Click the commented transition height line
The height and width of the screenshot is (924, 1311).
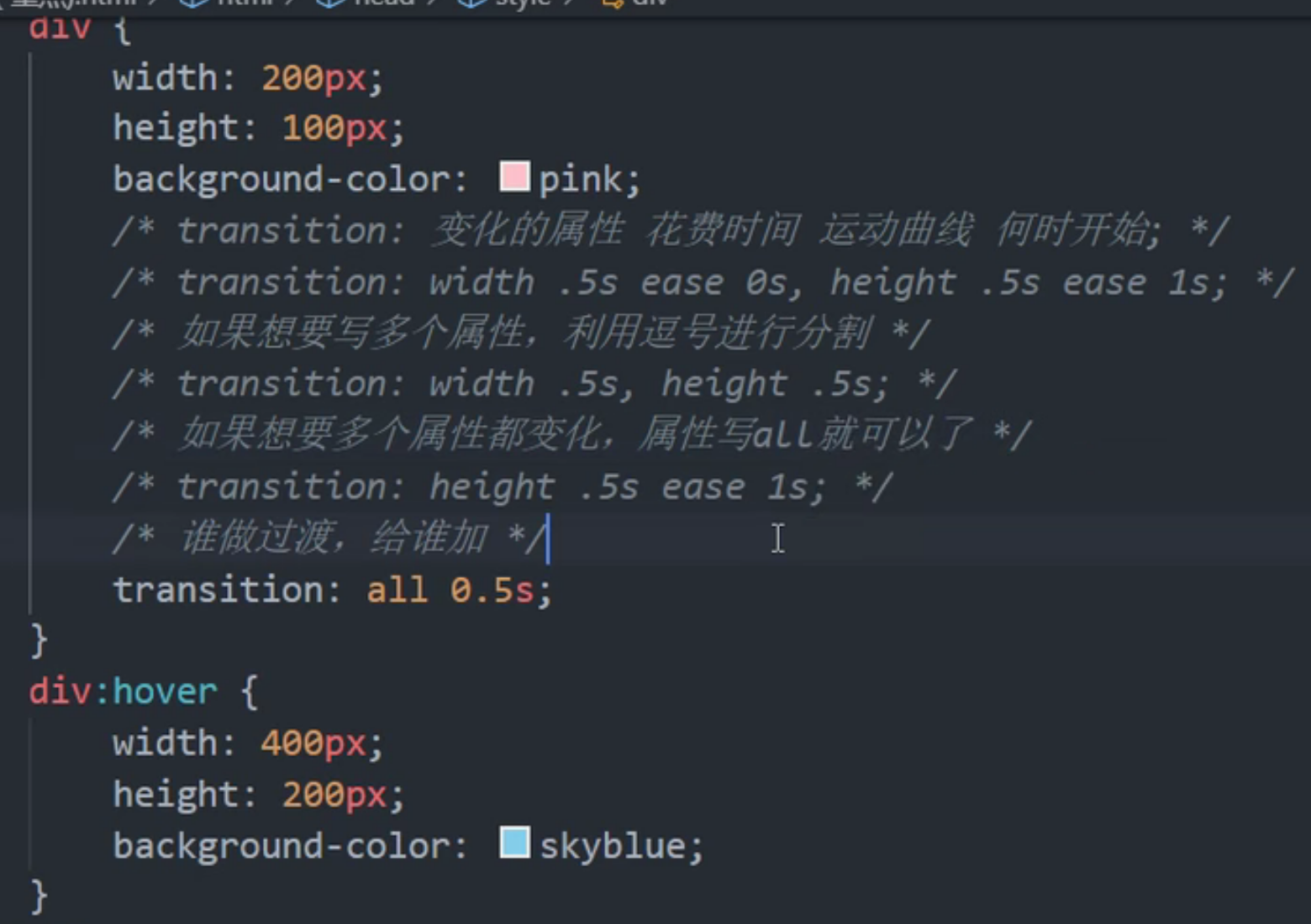(504, 486)
